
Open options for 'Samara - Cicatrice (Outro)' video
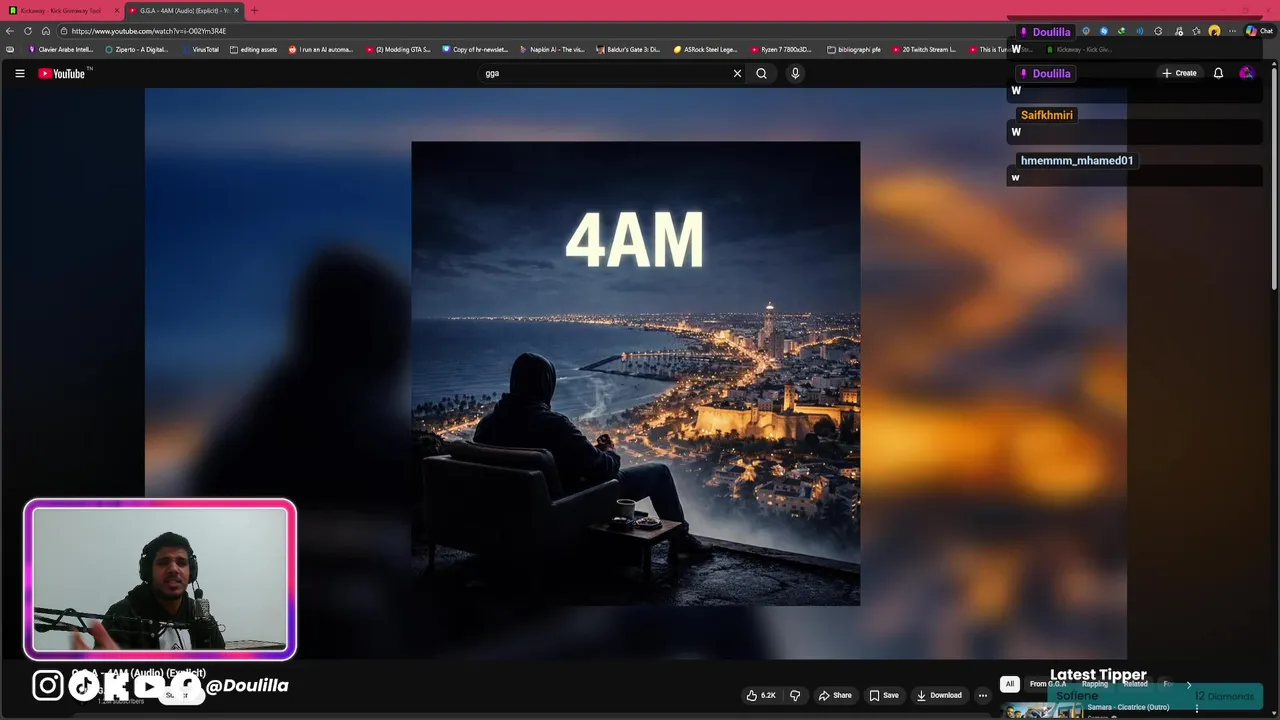pyautogui.click(x=1197, y=708)
